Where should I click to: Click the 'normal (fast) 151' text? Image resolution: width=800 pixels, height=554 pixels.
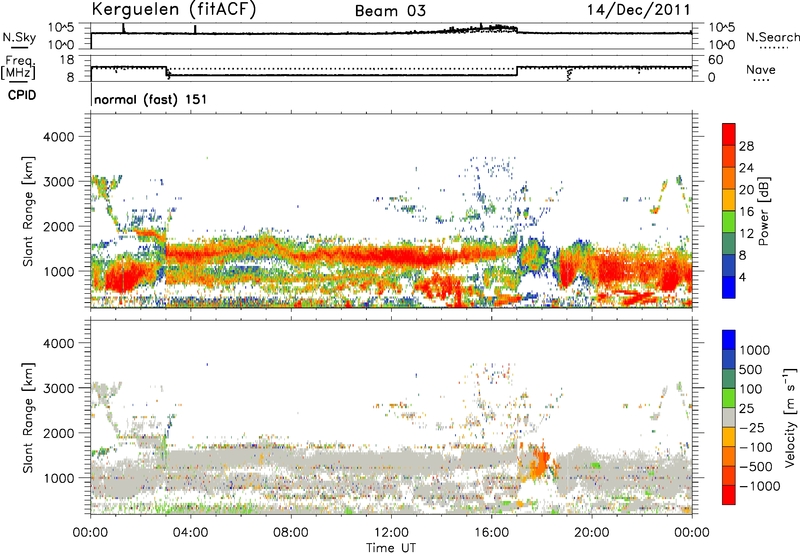(151, 99)
